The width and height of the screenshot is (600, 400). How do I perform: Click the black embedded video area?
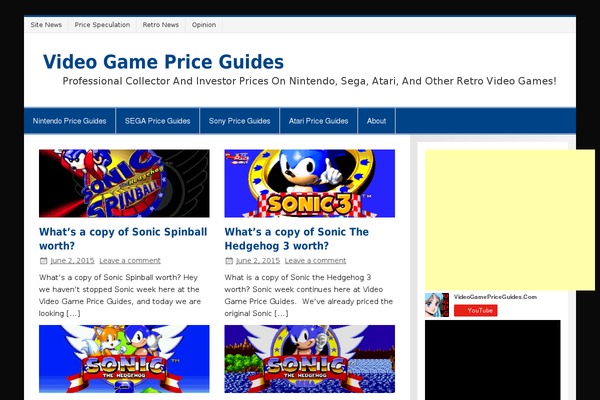(492, 360)
